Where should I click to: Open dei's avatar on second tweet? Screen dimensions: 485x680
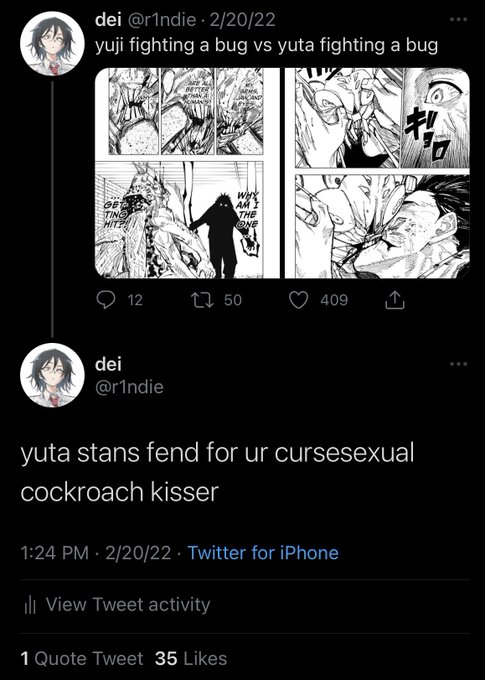point(52,376)
